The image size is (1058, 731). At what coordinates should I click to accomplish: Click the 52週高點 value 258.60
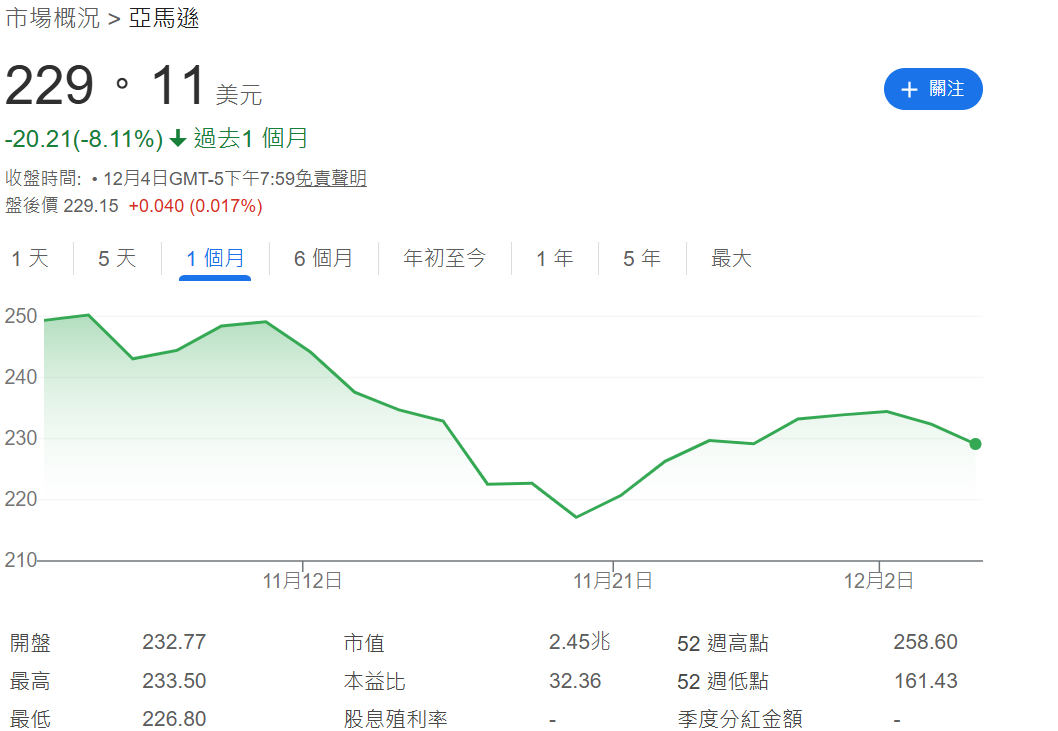[x=925, y=642]
